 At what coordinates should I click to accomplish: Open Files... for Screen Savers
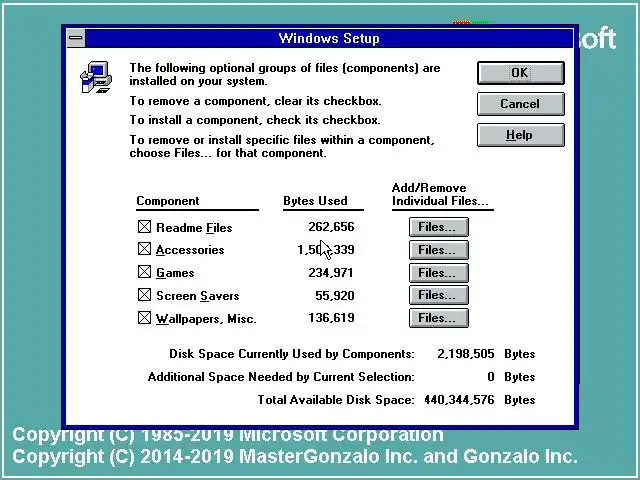point(438,295)
